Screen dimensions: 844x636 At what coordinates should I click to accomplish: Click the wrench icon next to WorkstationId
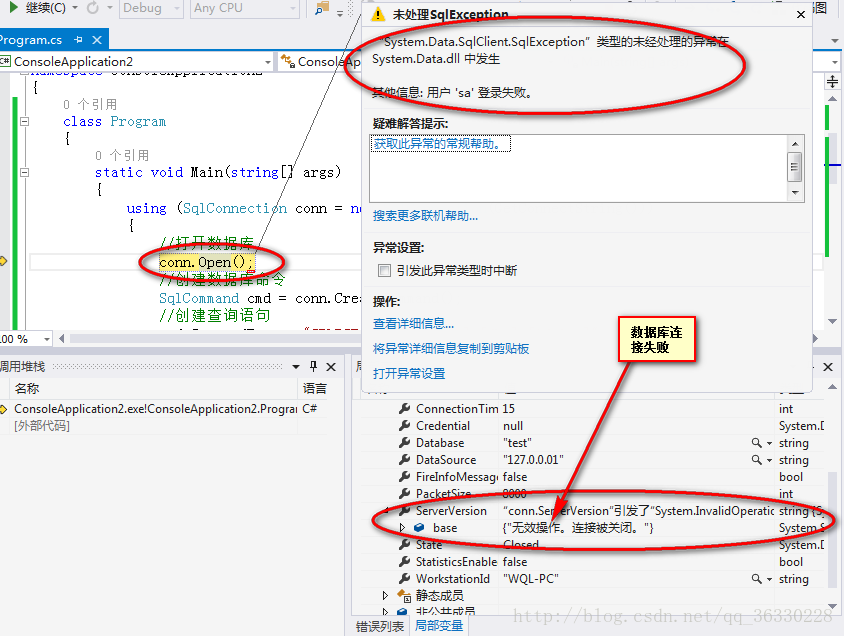coord(404,579)
